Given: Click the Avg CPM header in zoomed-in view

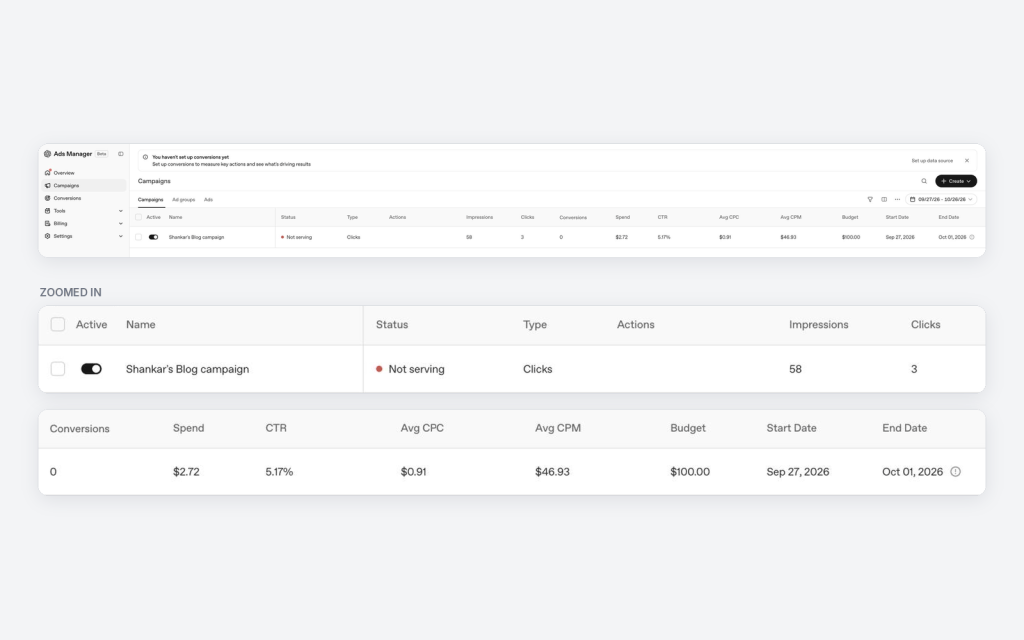Looking at the screenshot, I should 558,428.
